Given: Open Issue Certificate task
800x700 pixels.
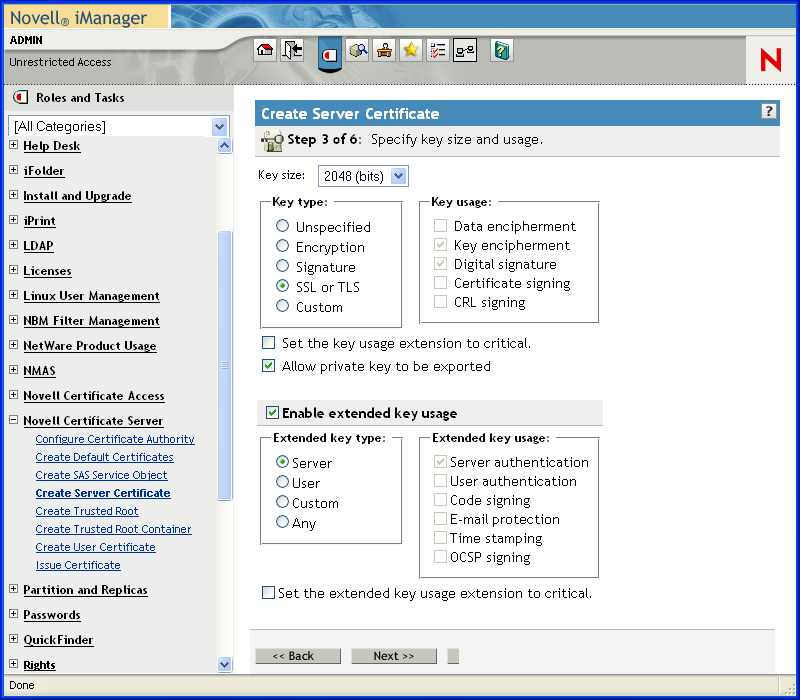Looking at the screenshot, I should pos(78,565).
